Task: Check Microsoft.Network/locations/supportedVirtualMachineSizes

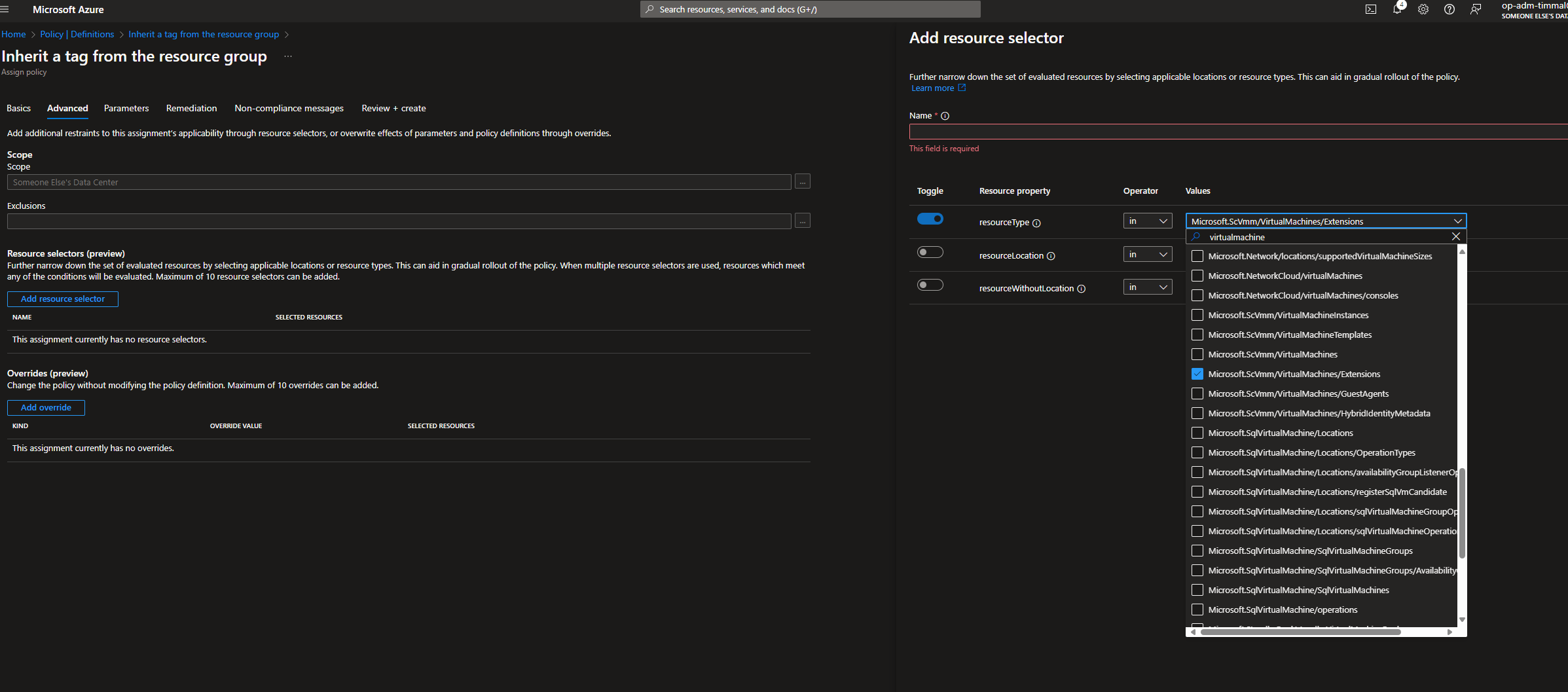Action: pos(1197,256)
